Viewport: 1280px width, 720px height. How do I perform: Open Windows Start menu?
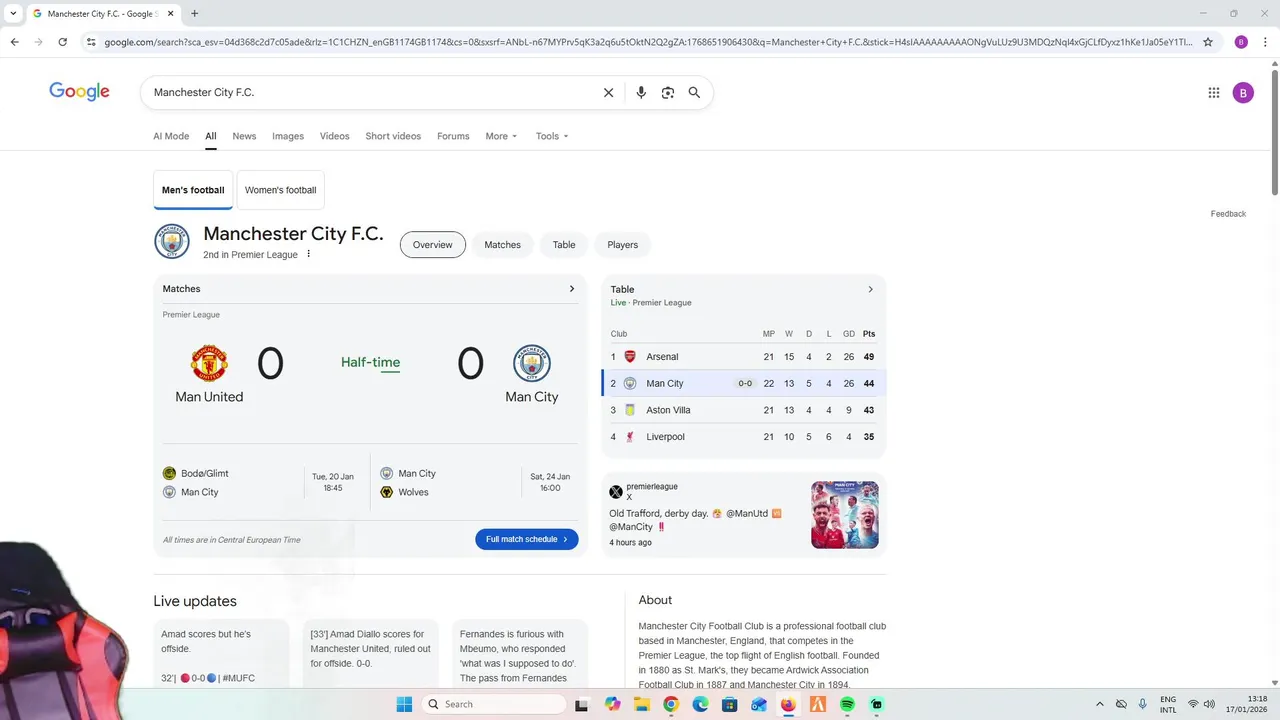click(404, 704)
